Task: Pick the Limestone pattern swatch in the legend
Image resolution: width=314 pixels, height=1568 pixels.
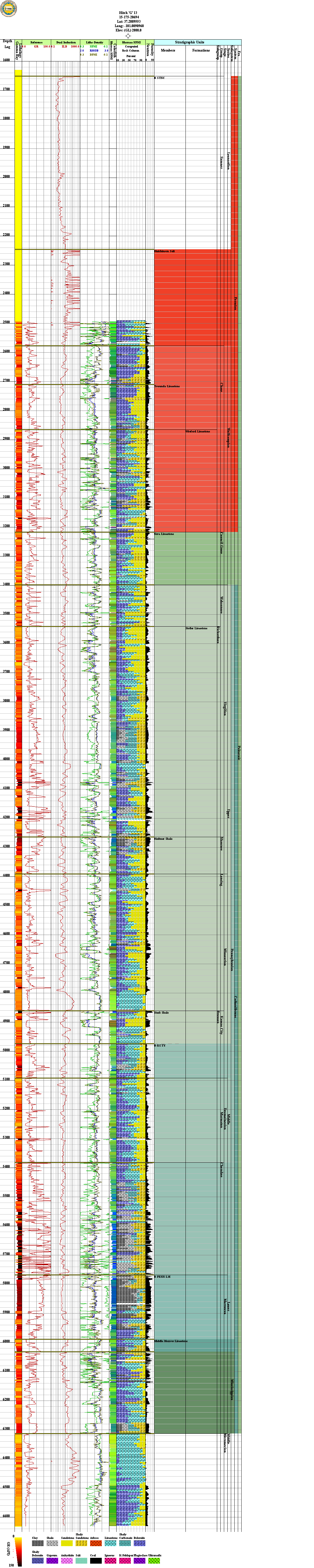Action: 110,1543
